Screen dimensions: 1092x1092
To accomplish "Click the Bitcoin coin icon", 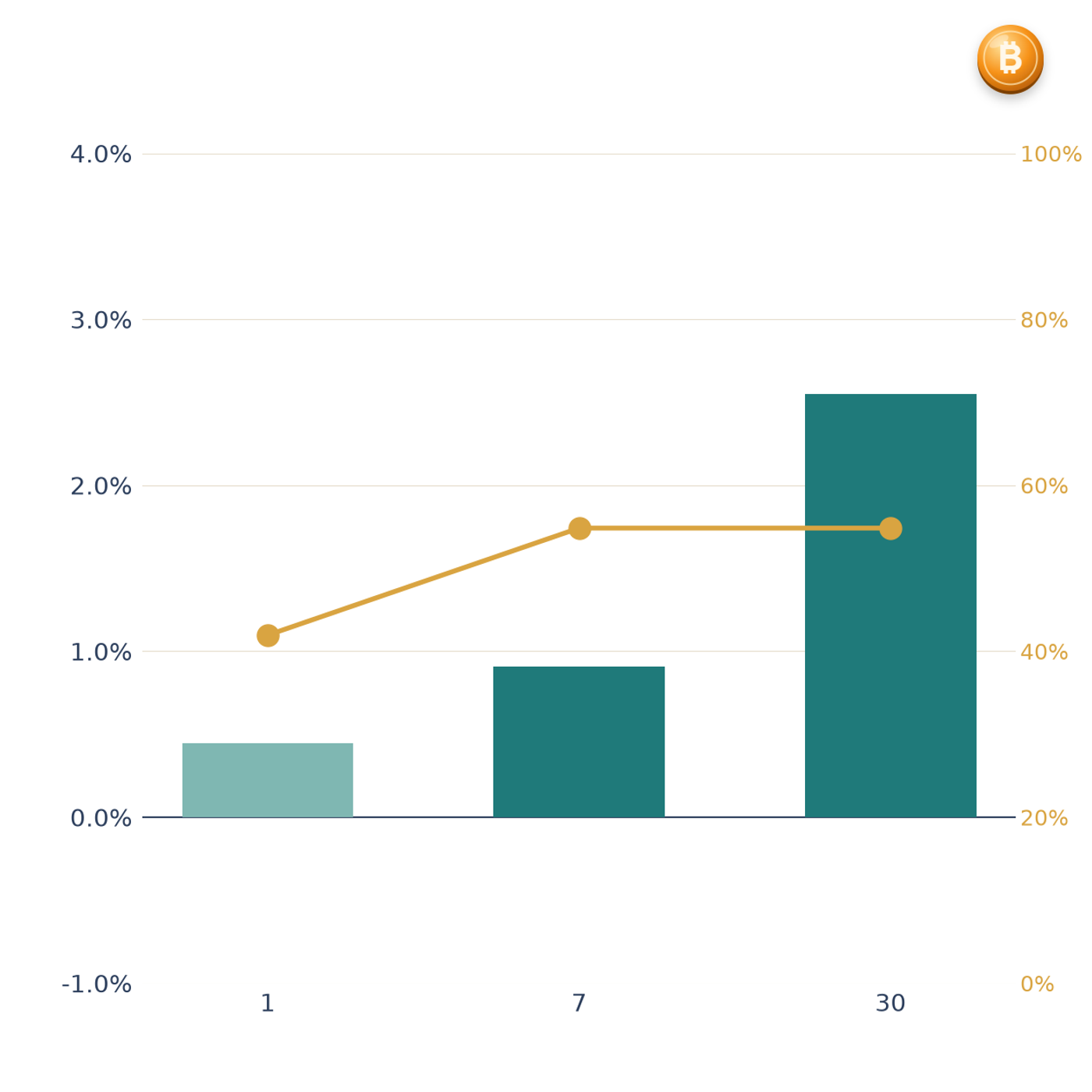I will (x=1010, y=59).
